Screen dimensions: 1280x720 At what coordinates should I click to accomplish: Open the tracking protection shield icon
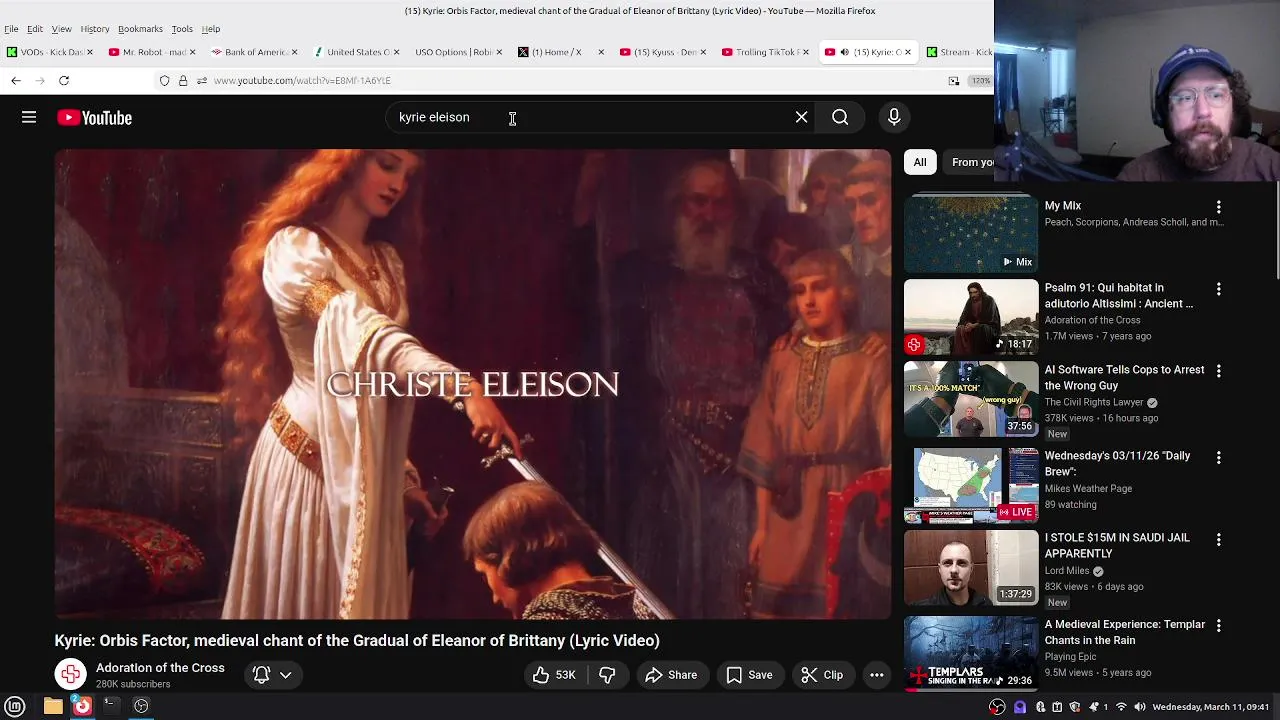[x=165, y=80]
